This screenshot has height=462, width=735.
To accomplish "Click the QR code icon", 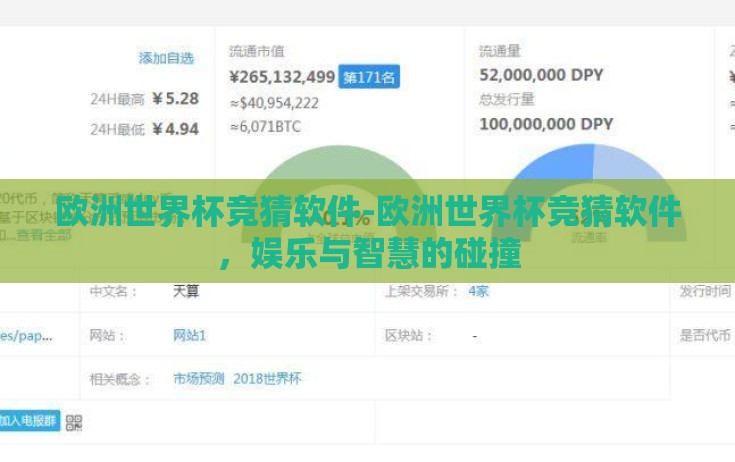I will point(74,423).
